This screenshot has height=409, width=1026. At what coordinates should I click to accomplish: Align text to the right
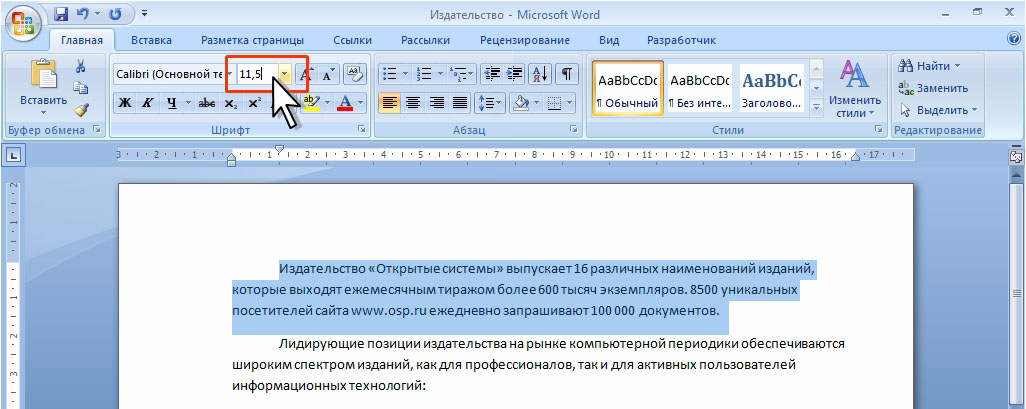click(436, 103)
